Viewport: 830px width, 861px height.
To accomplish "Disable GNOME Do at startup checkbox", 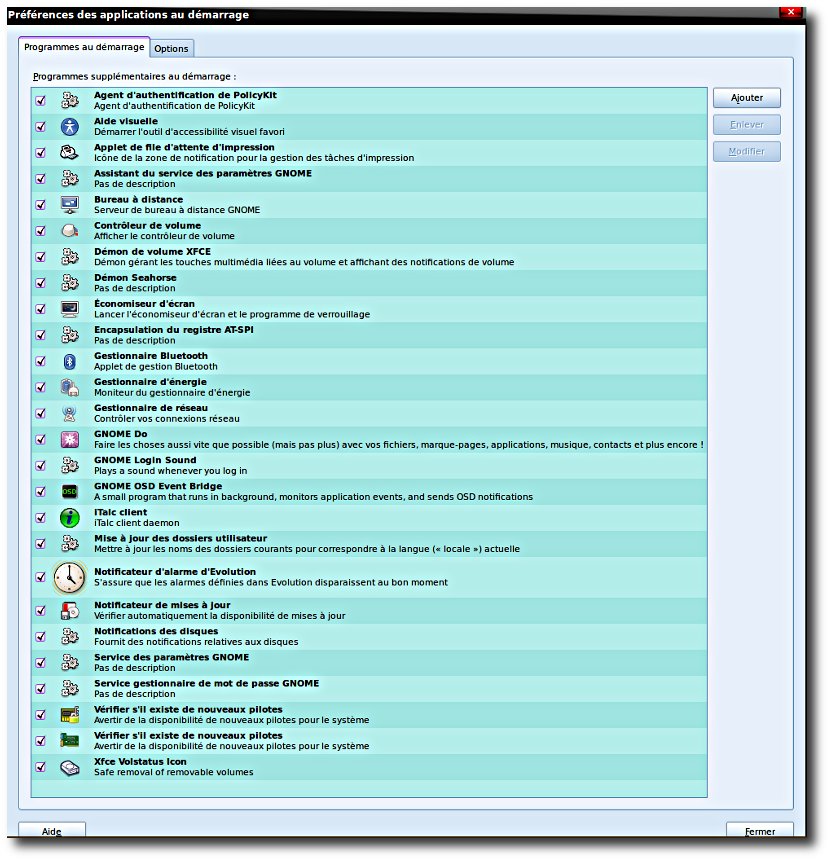I will (41, 440).
